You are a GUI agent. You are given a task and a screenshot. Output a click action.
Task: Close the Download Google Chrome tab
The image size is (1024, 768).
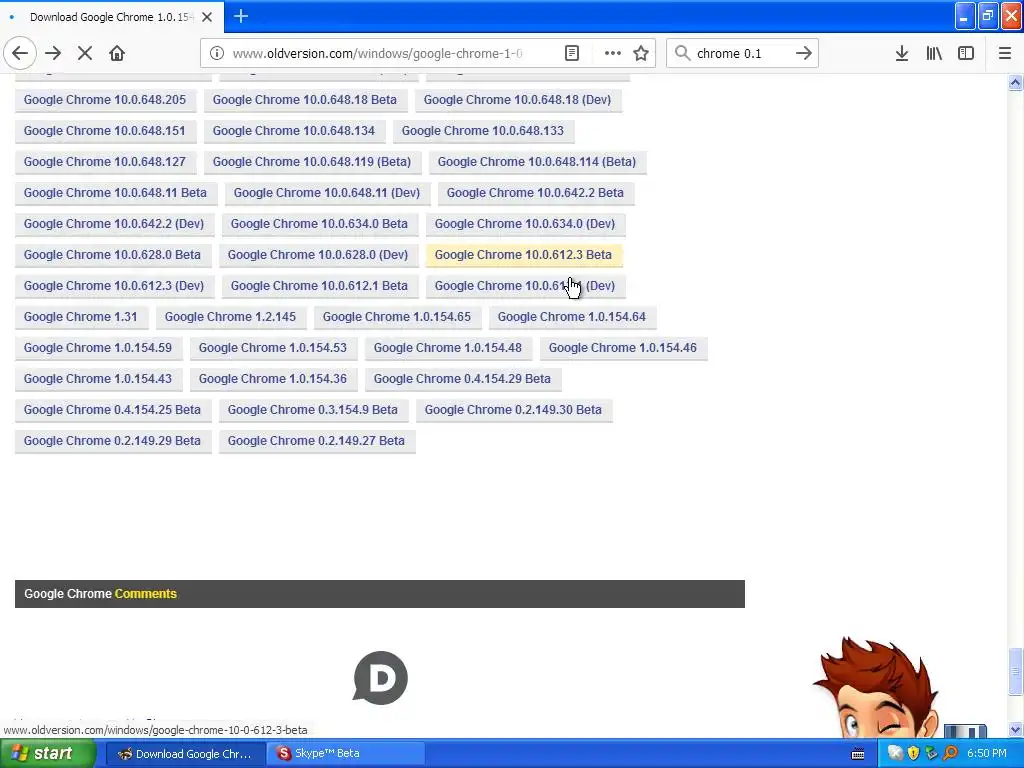[207, 17]
